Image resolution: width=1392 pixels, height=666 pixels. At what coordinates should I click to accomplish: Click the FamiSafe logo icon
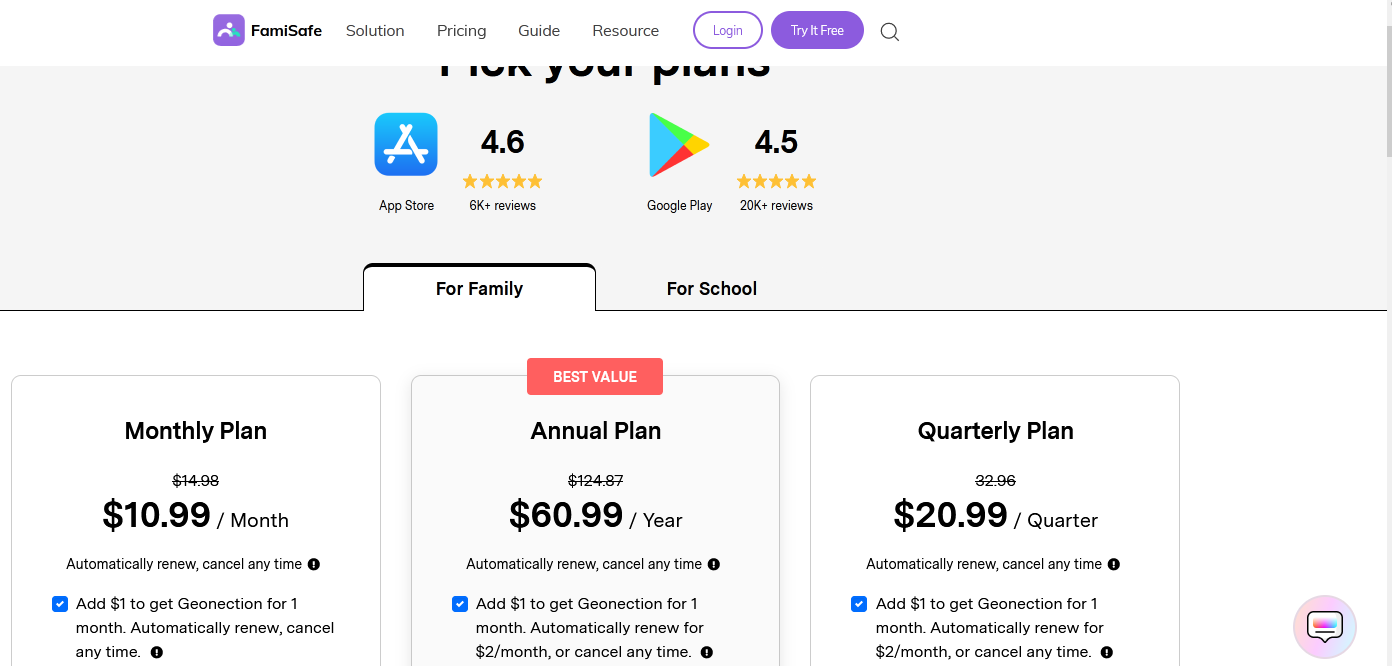(x=229, y=30)
